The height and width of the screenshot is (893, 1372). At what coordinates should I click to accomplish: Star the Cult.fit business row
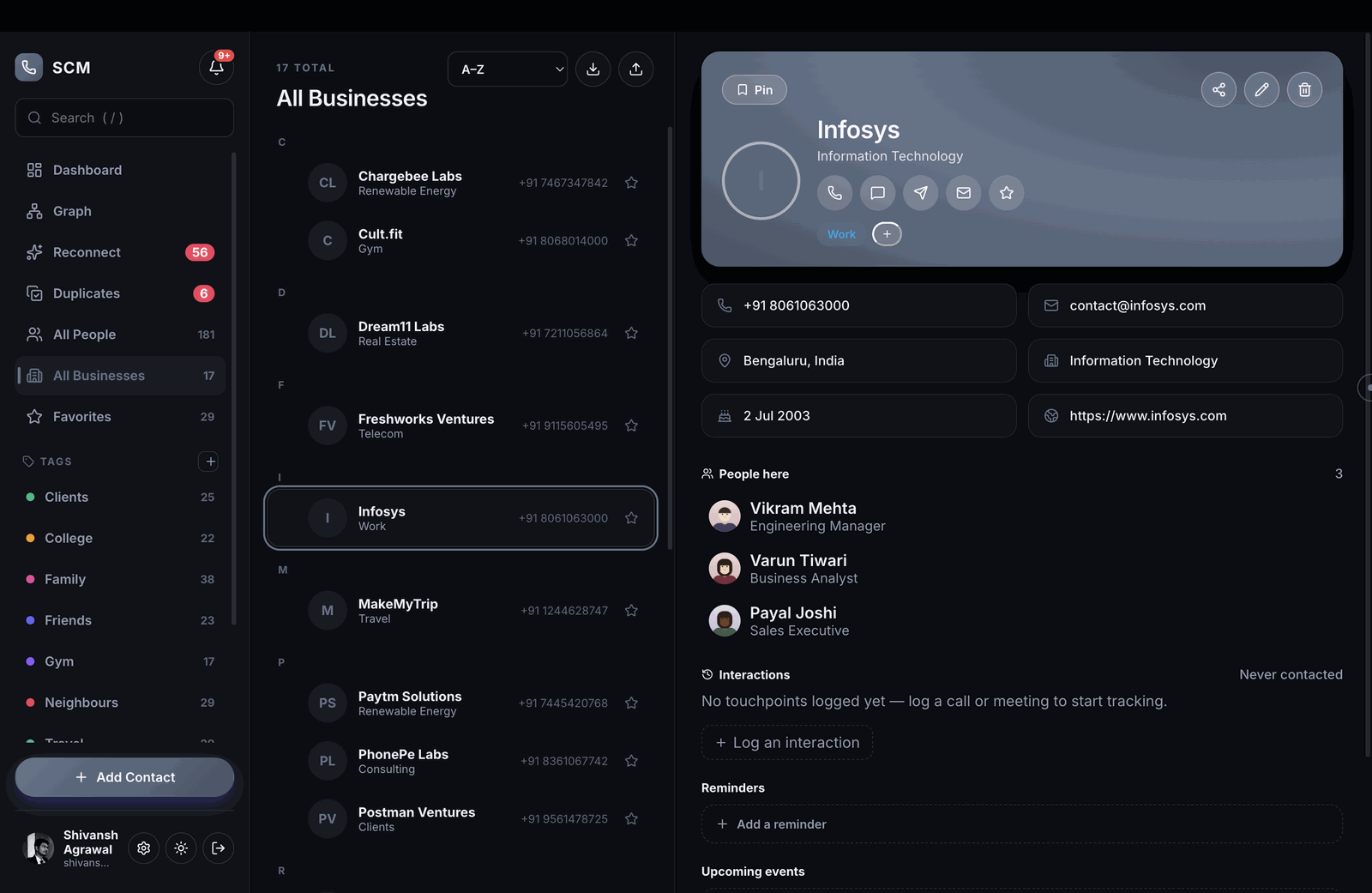pos(631,241)
